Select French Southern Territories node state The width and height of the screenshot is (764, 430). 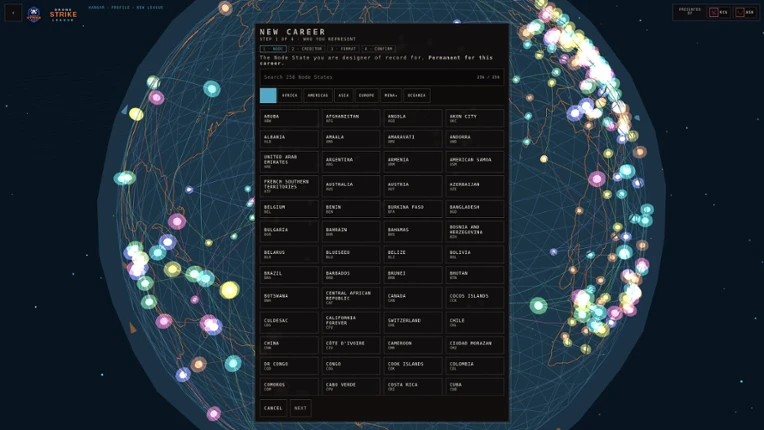[x=289, y=186]
